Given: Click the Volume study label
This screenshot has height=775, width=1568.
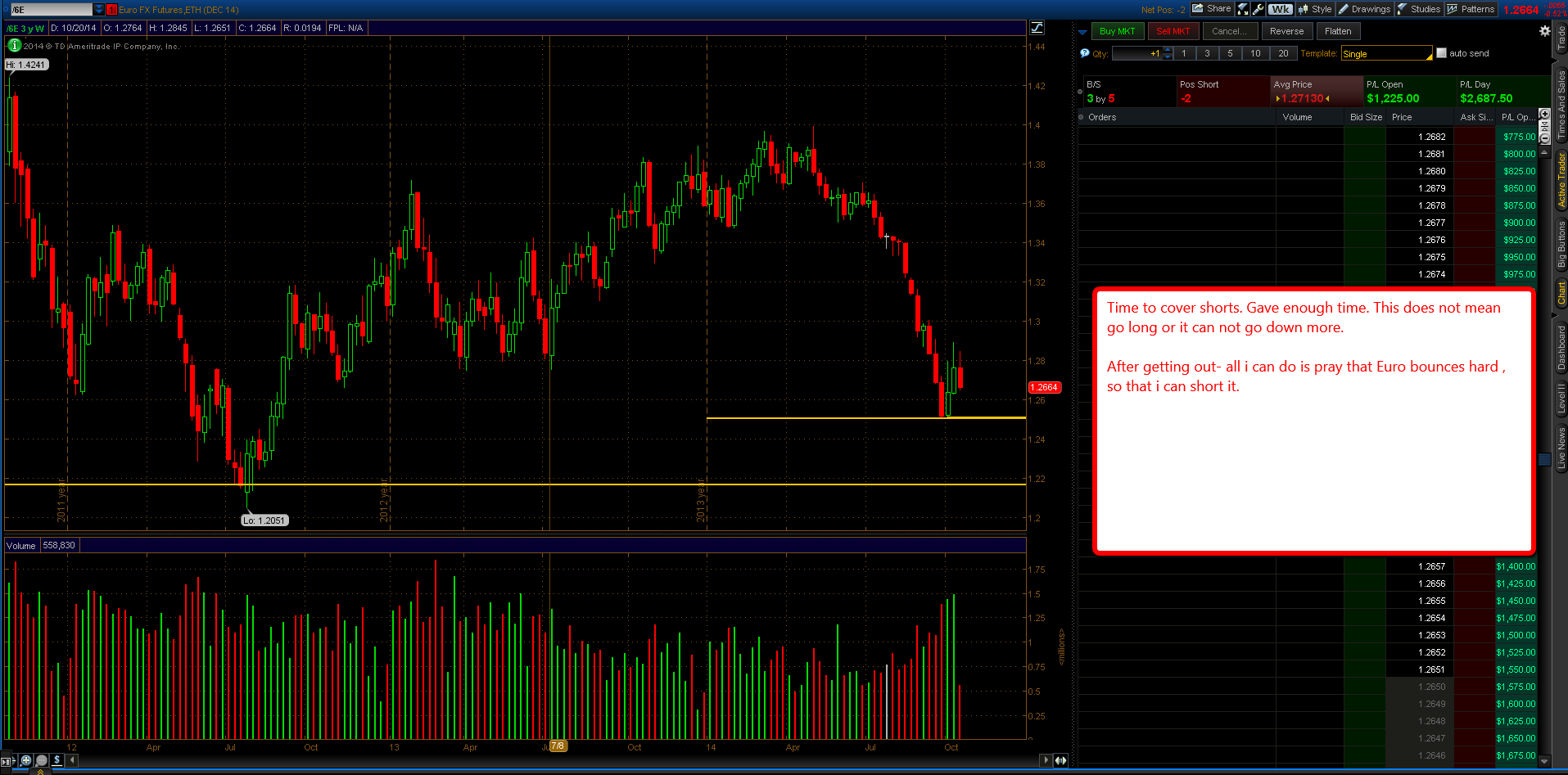Looking at the screenshot, I should (21, 546).
